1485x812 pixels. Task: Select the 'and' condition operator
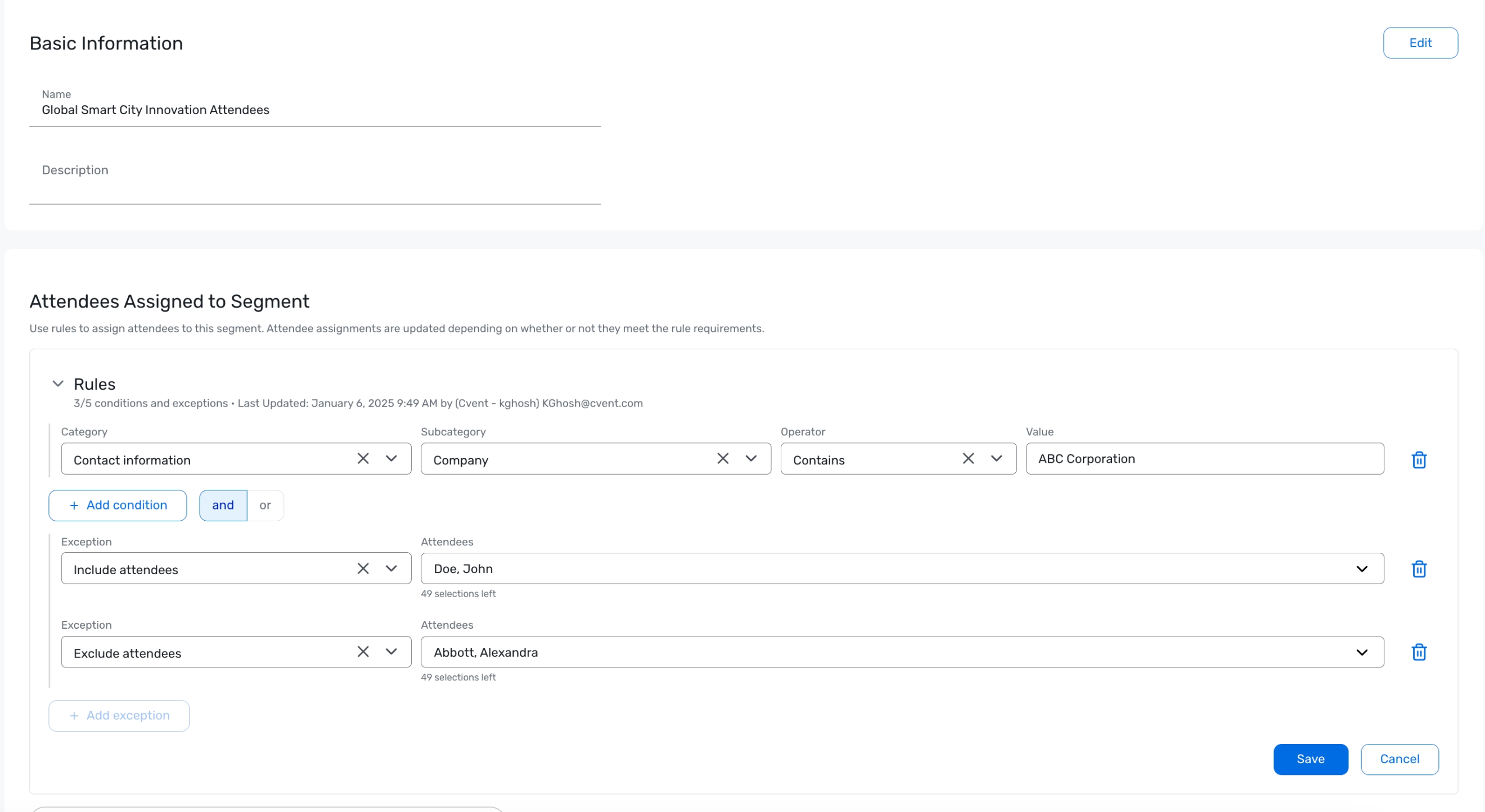point(223,506)
